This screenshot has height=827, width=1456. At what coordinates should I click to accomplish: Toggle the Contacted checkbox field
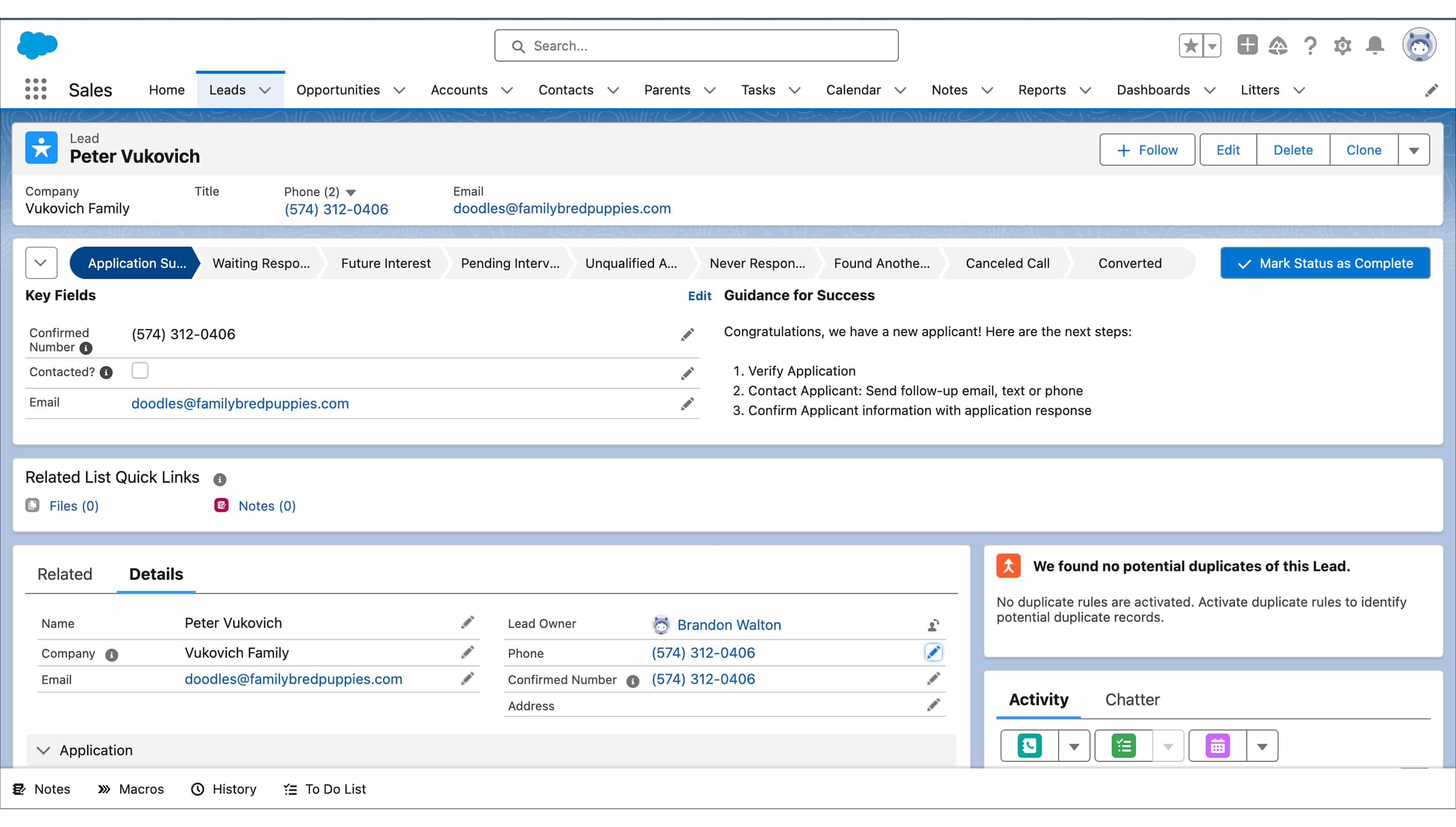(x=140, y=372)
